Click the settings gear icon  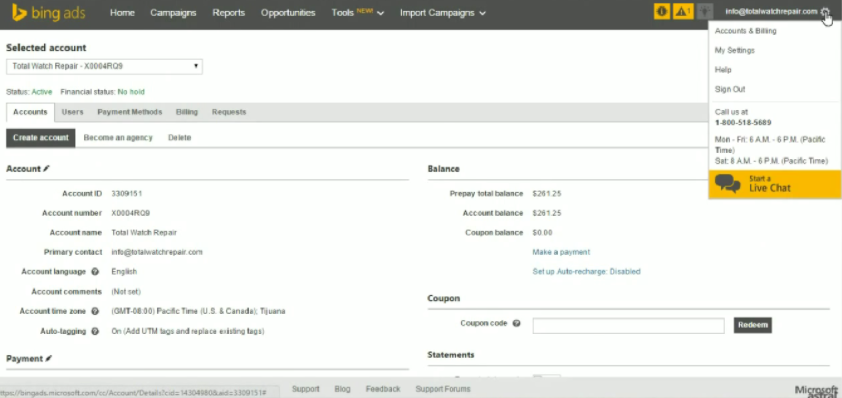[825, 12]
